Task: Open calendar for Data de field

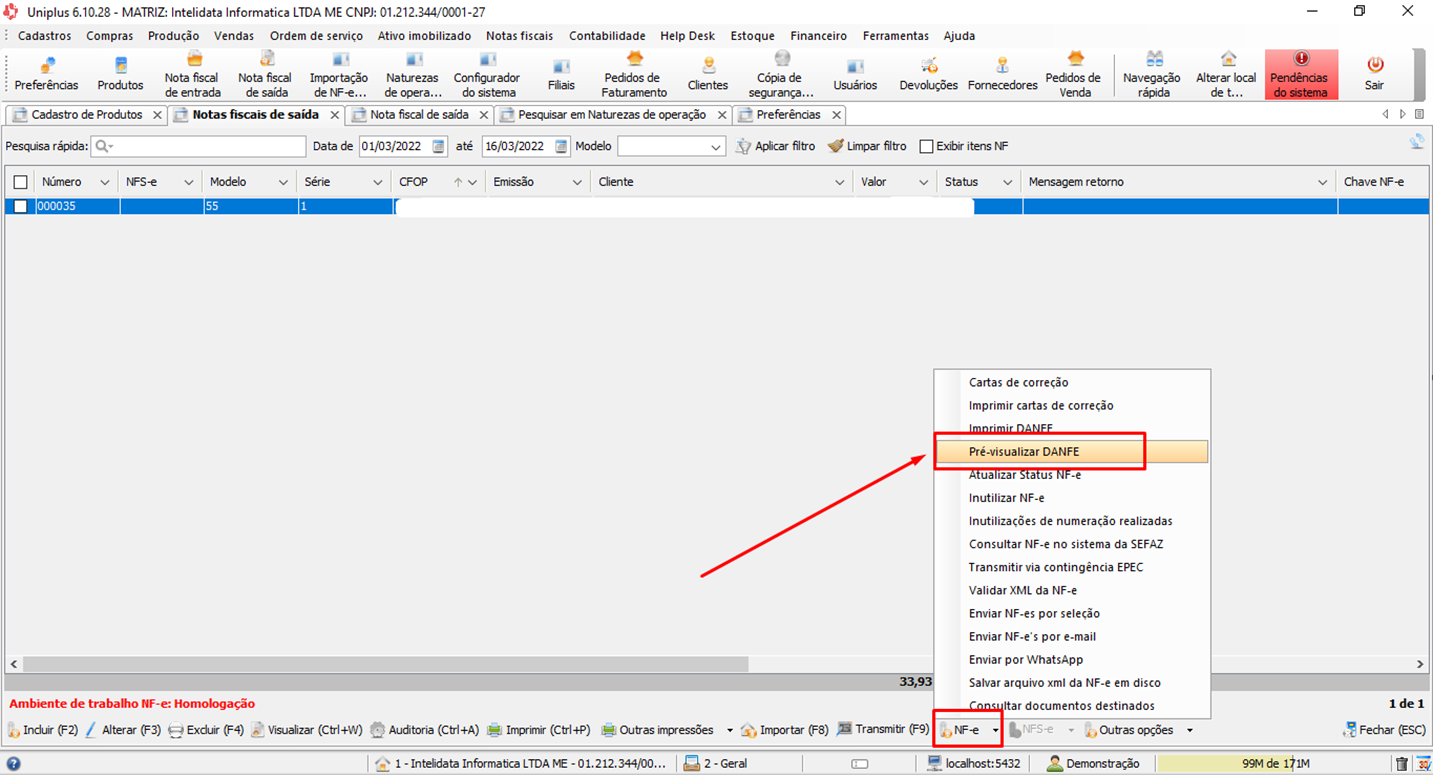Action: (439, 146)
